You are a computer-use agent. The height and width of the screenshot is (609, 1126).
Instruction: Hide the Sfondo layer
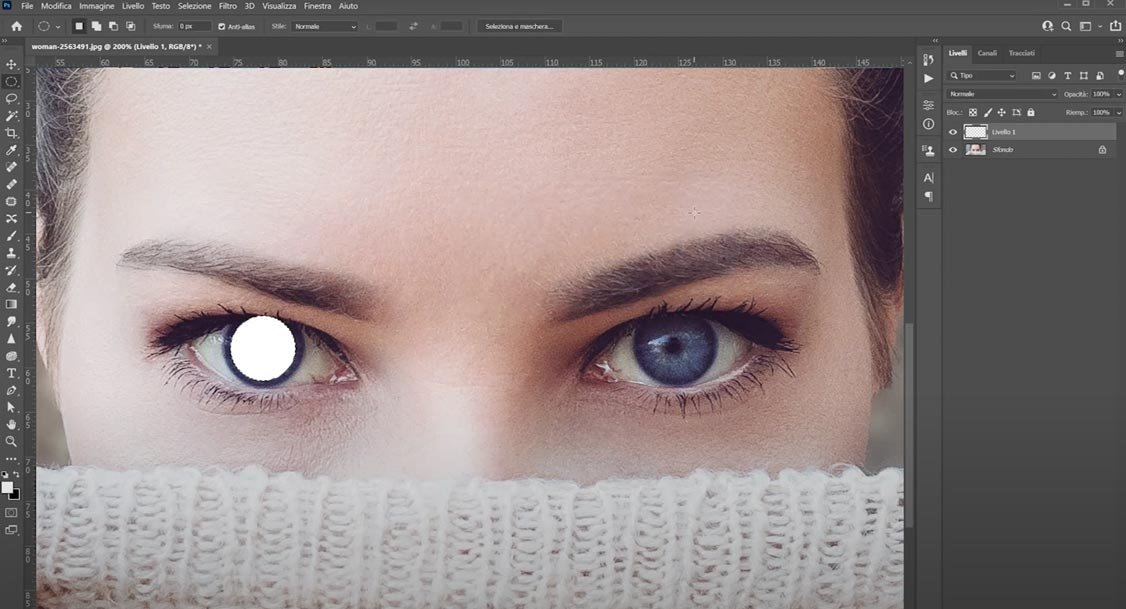point(953,150)
